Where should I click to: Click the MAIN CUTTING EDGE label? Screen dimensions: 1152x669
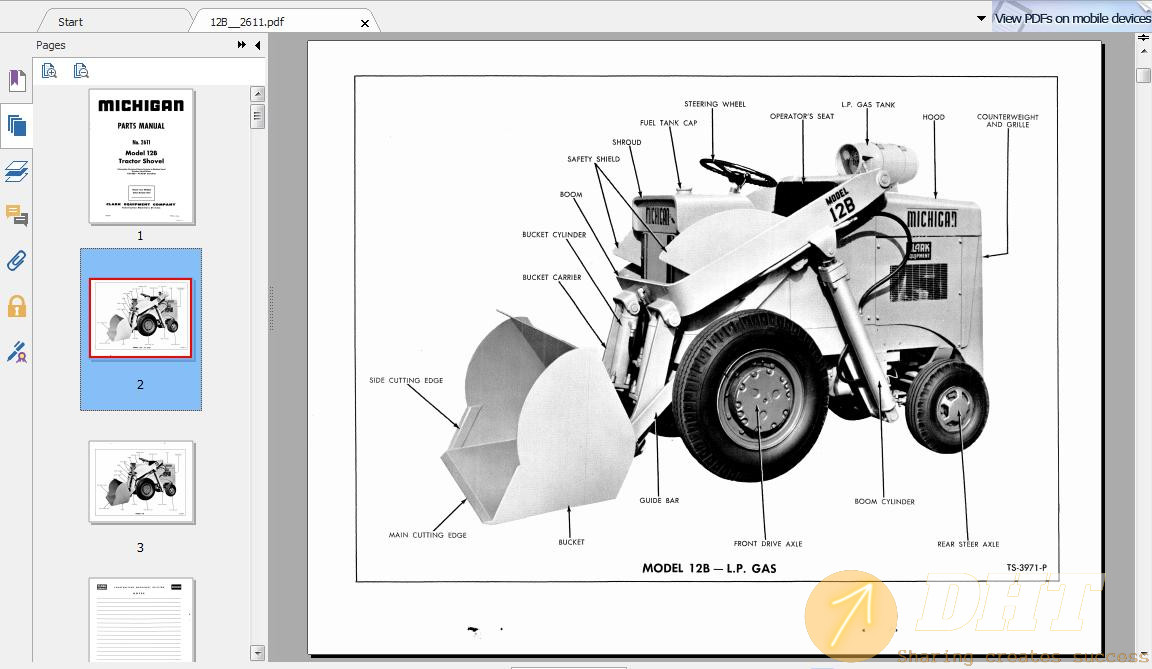428,535
